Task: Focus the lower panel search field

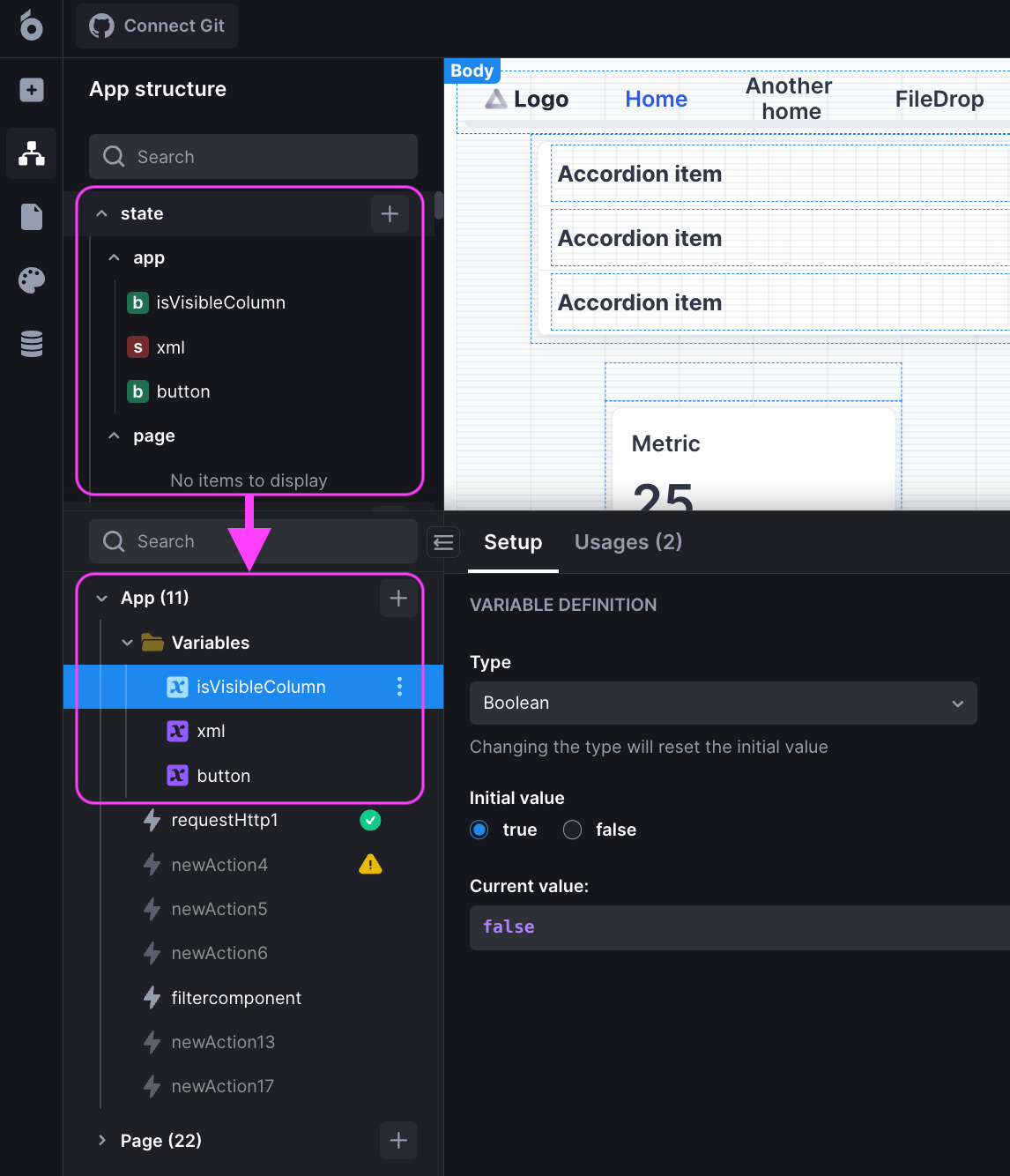Action: tap(253, 541)
